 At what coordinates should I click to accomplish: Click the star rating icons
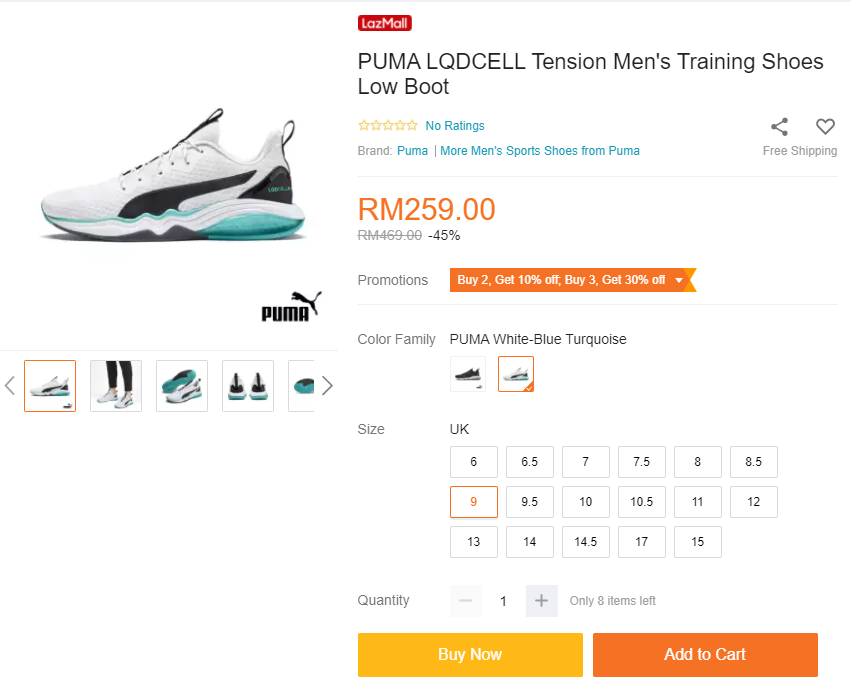(x=388, y=126)
